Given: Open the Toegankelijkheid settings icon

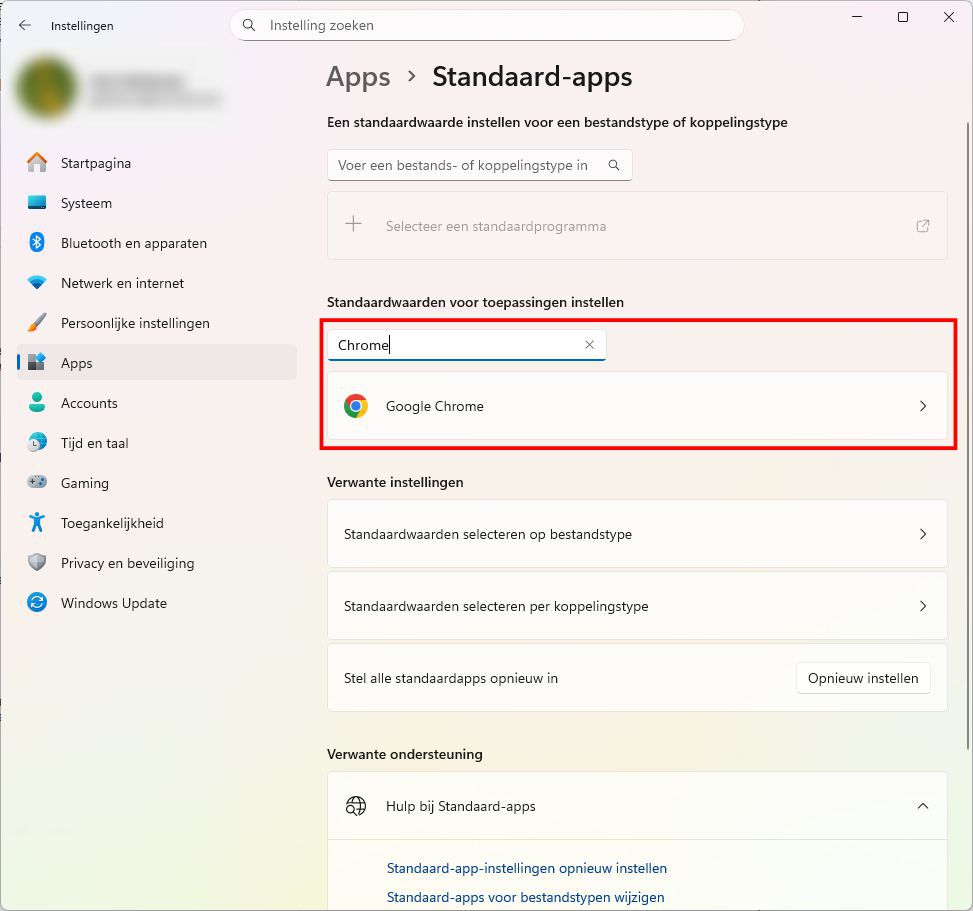Looking at the screenshot, I should (x=37, y=523).
